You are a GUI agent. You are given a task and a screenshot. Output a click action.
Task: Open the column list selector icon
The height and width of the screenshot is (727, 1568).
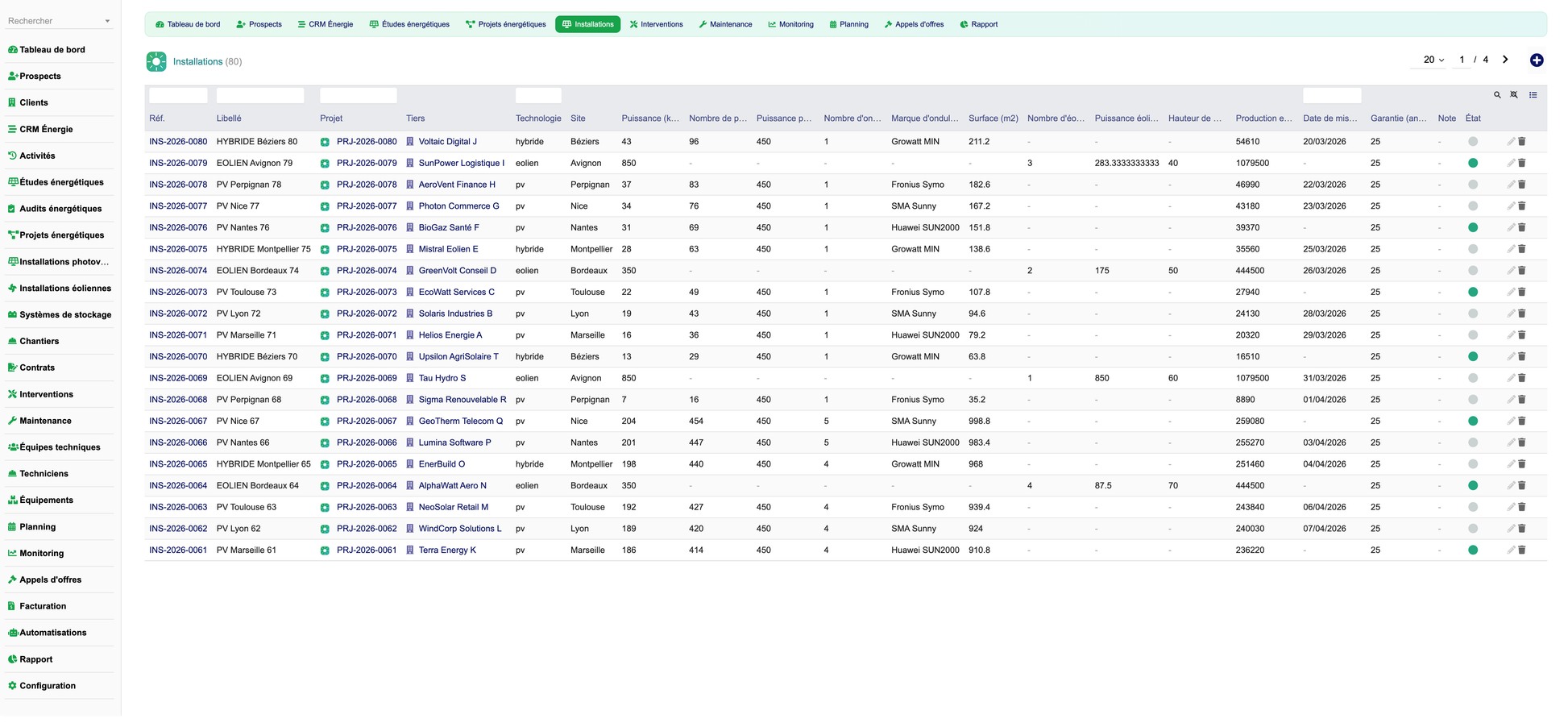(x=1533, y=95)
